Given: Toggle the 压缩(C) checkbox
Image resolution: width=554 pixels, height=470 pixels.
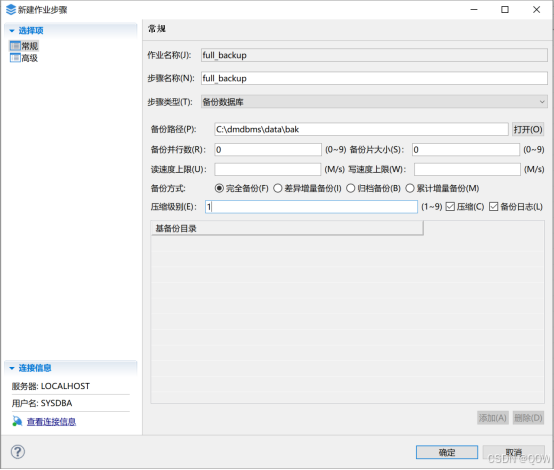Looking at the screenshot, I should click(450, 207).
